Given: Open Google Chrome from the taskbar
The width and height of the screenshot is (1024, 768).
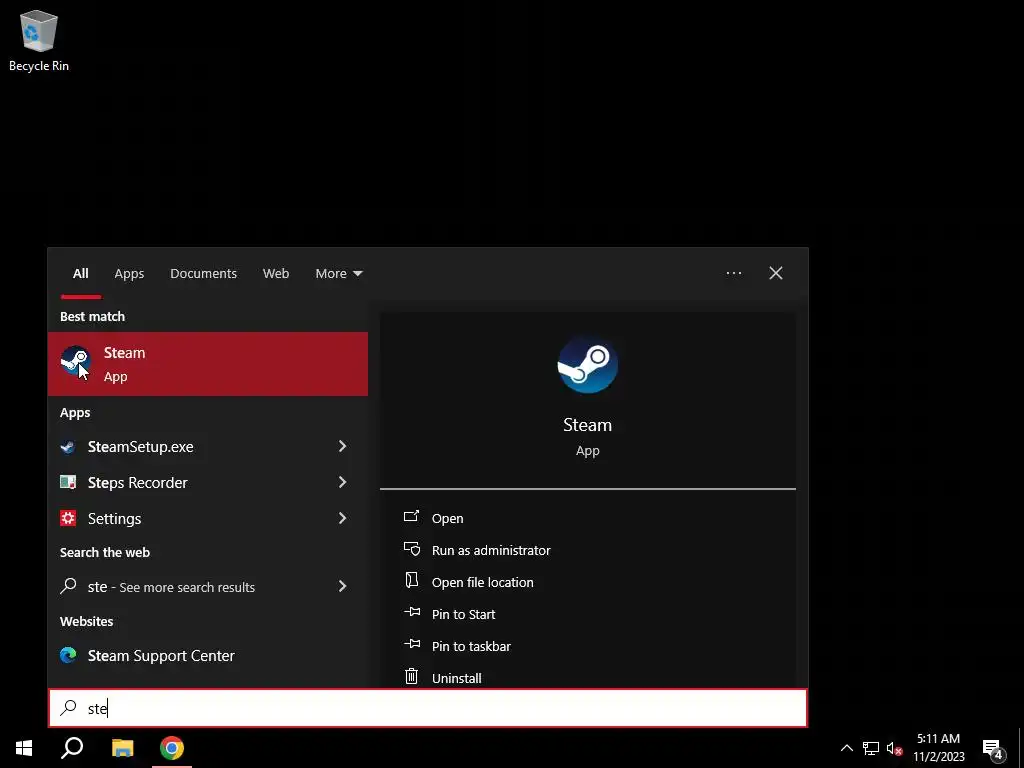Looking at the screenshot, I should 172,748.
